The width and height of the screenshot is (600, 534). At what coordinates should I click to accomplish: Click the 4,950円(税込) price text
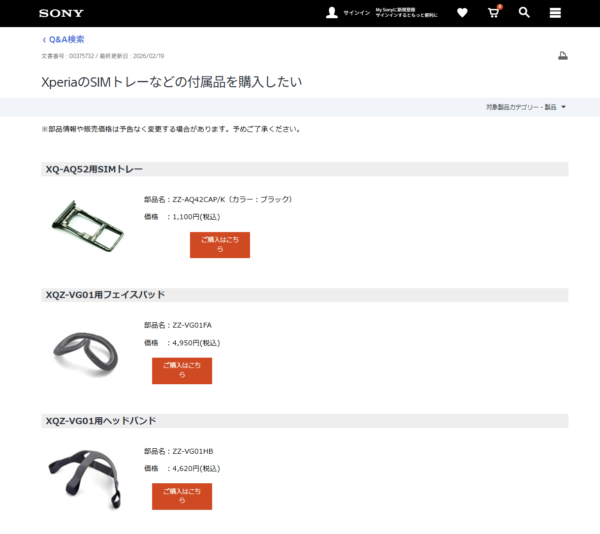196,343
